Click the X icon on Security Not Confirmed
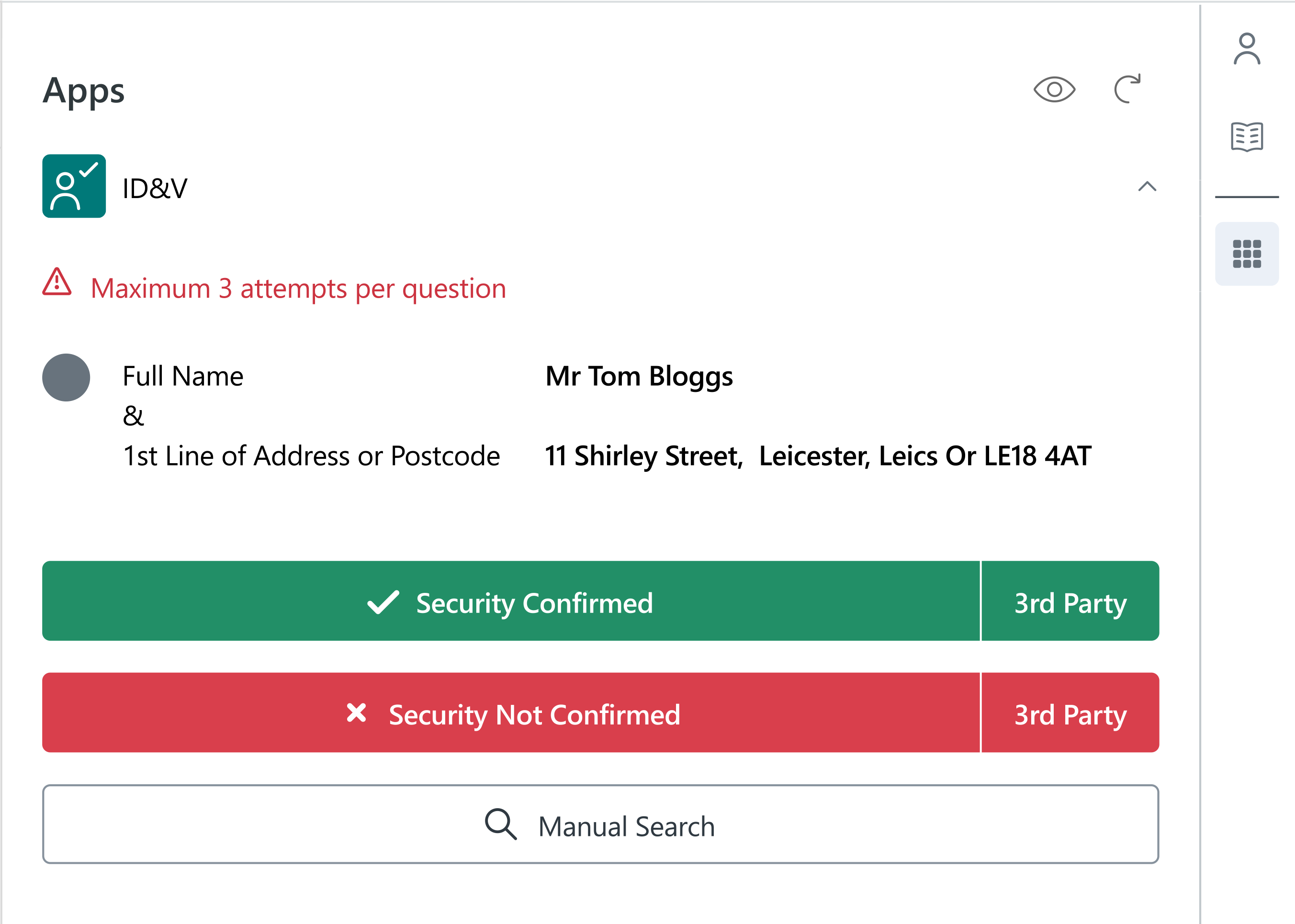This screenshot has height=924, width=1295. 356,712
